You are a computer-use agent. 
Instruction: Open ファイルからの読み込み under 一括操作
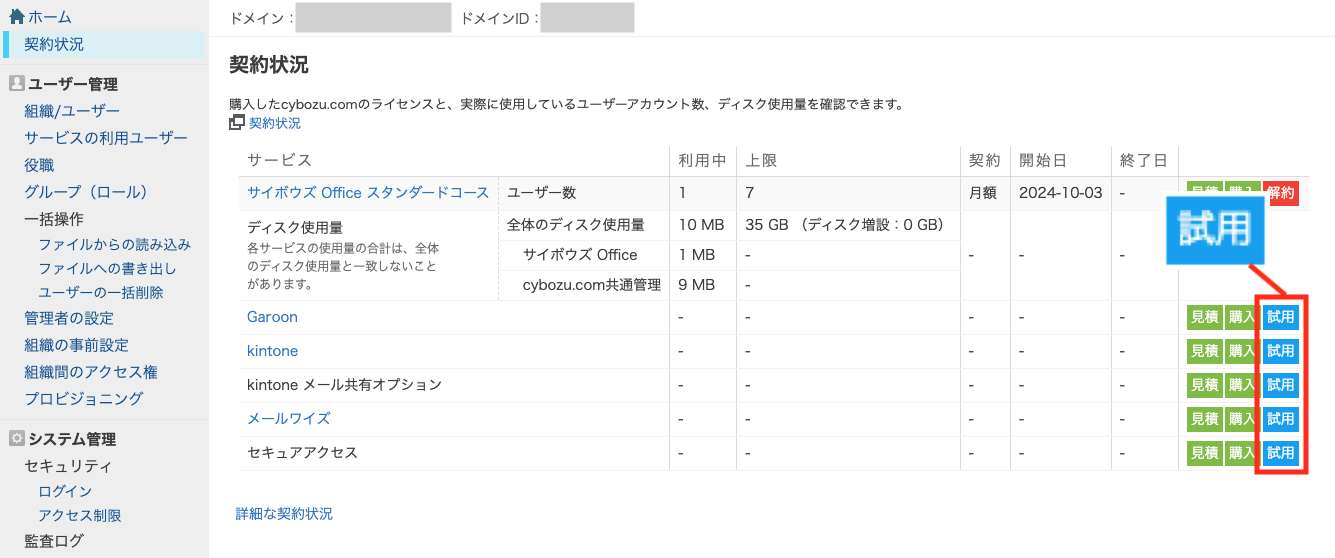click(x=114, y=245)
